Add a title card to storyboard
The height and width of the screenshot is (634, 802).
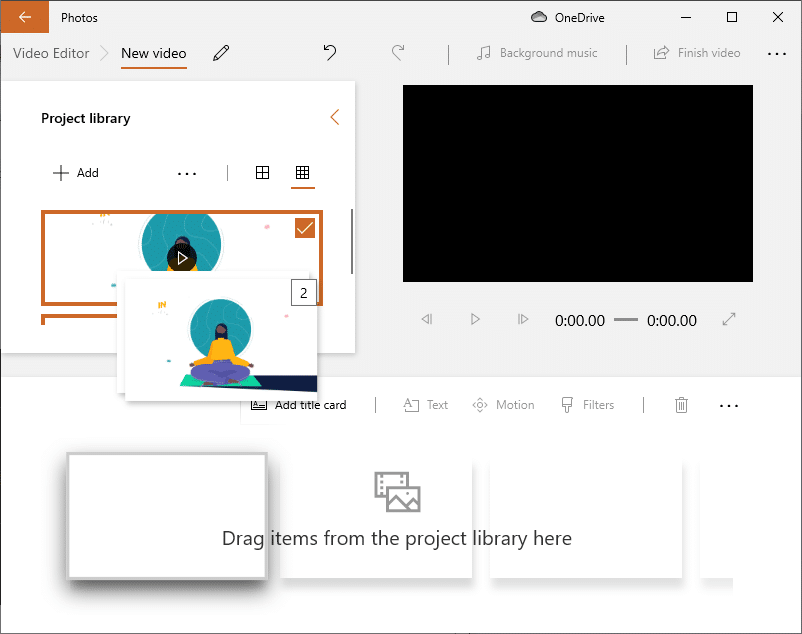coord(299,405)
